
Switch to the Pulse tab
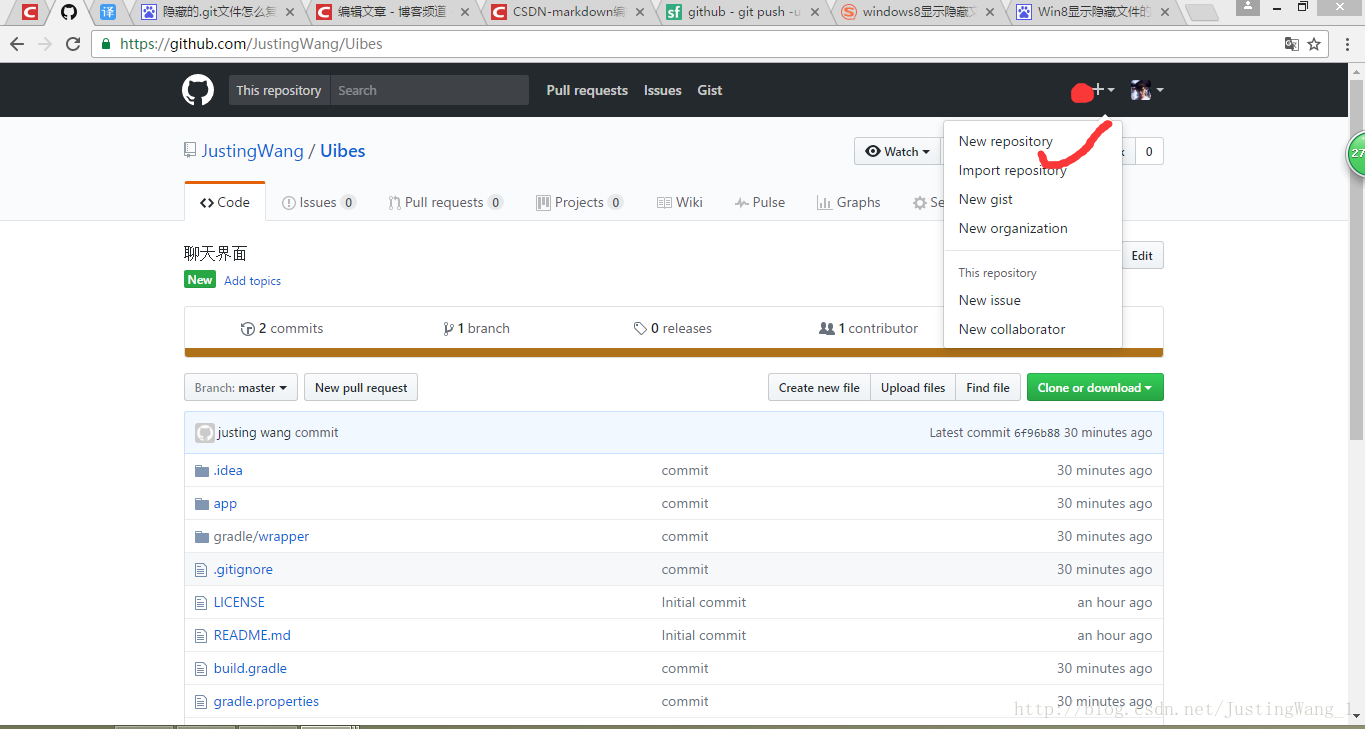coord(760,202)
